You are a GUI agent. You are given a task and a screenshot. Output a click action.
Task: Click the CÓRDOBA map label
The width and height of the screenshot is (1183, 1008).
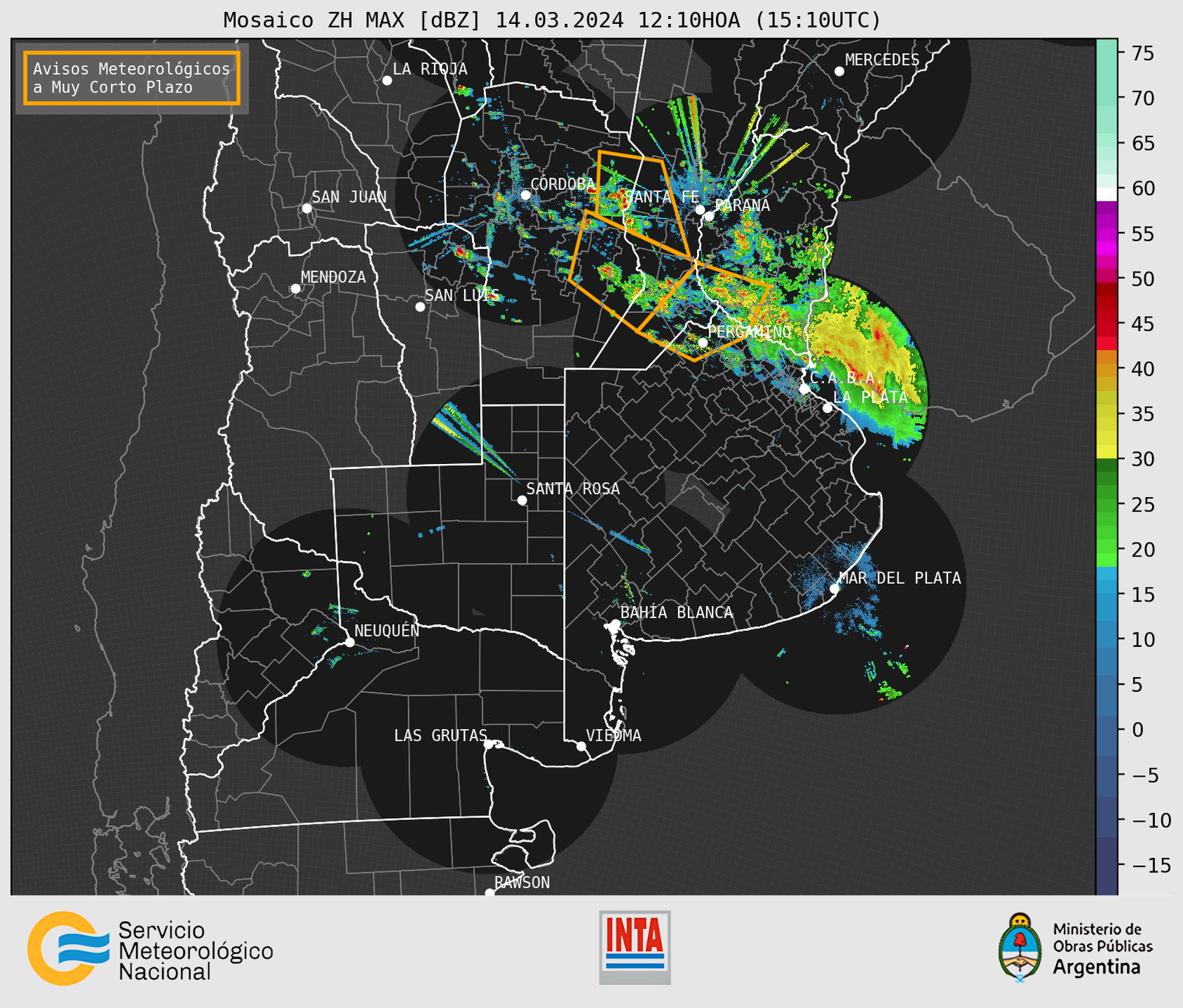[x=562, y=184]
